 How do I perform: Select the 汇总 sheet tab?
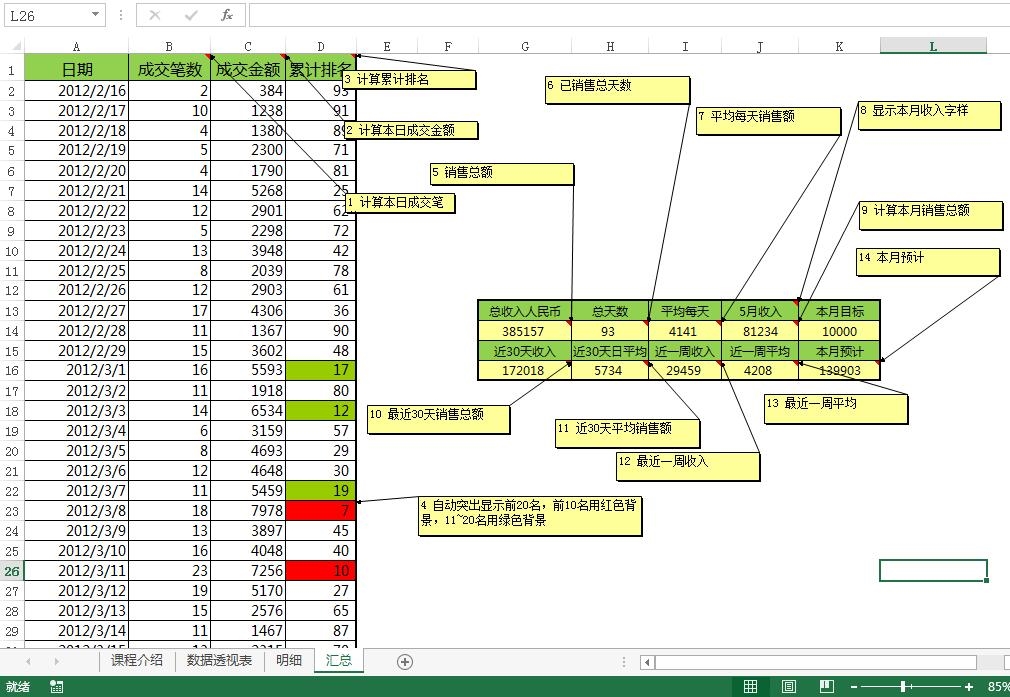(x=339, y=660)
